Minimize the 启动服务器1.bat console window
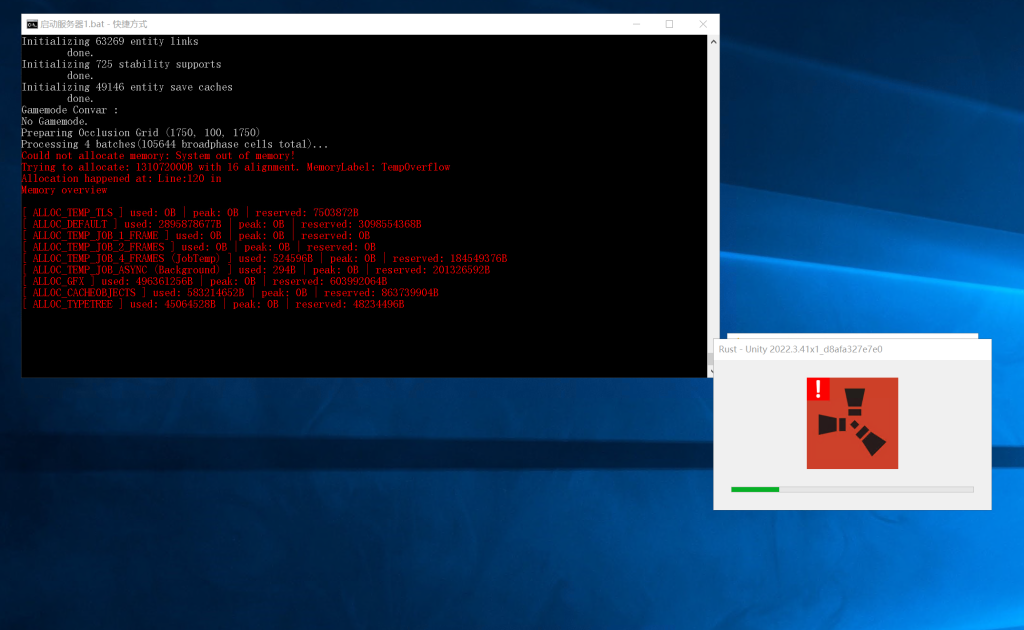The height and width of the screenshot is (630, 1024). (x=636, y=24)
